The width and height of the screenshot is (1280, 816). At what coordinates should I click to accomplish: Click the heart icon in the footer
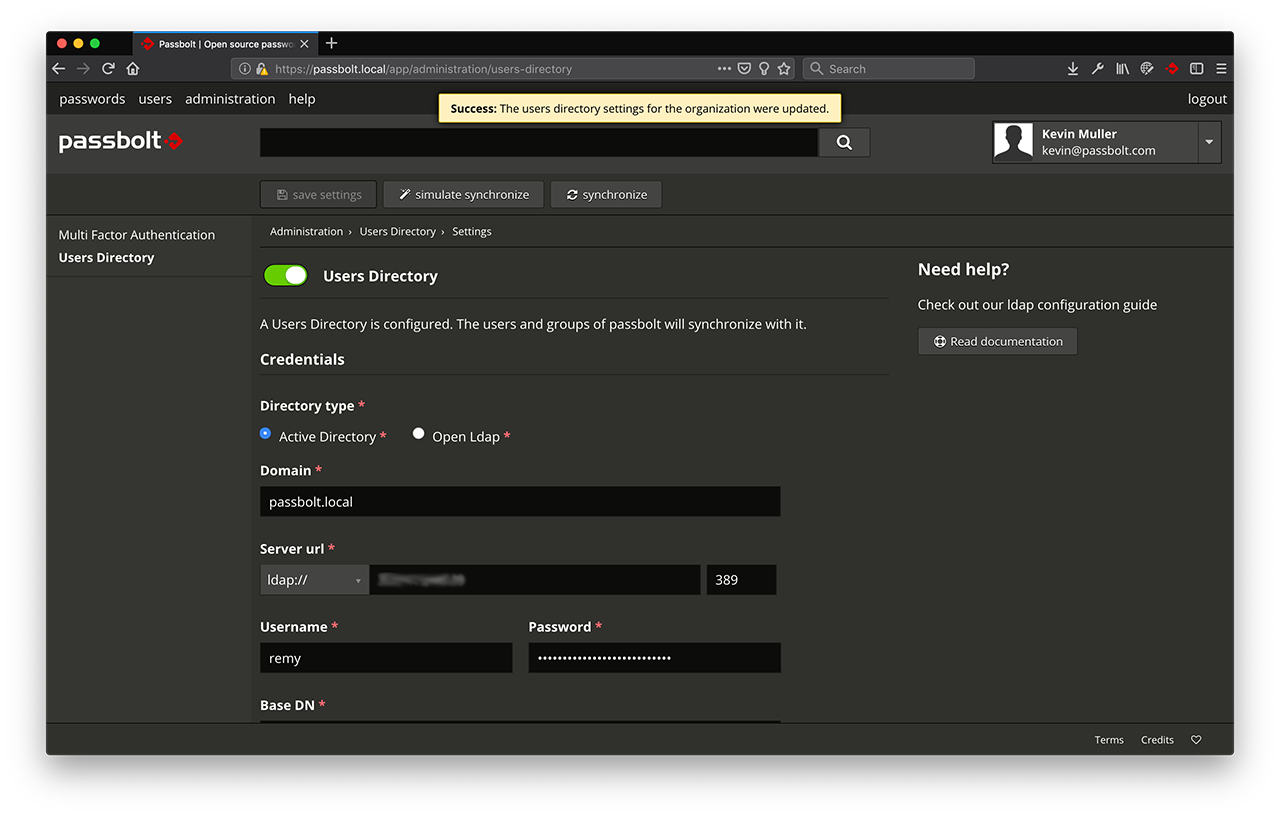(x=1196, y=740)
